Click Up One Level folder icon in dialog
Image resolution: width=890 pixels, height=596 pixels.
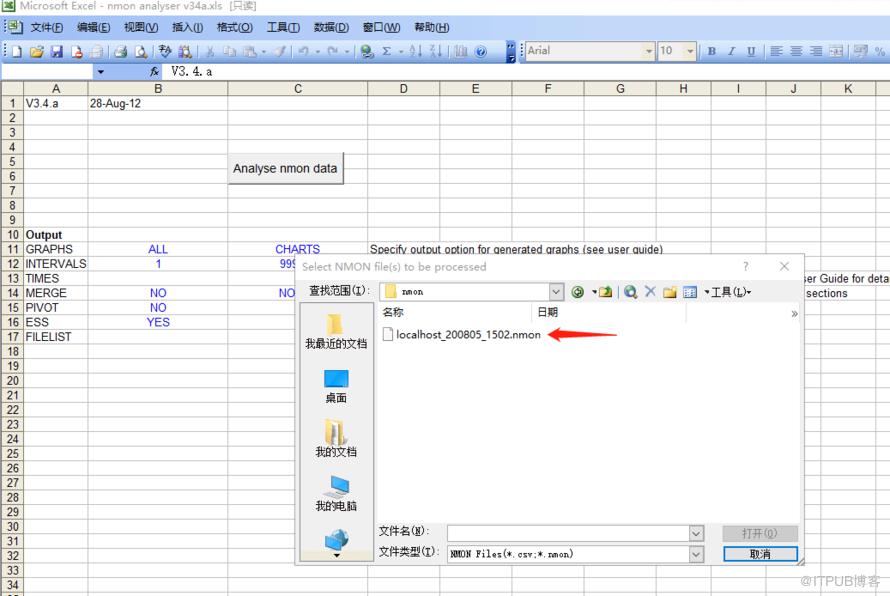pyautogui.click(x=605, y=292)
